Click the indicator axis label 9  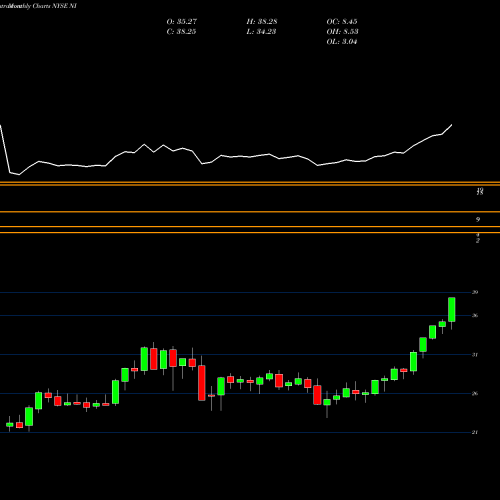(478, 219)
